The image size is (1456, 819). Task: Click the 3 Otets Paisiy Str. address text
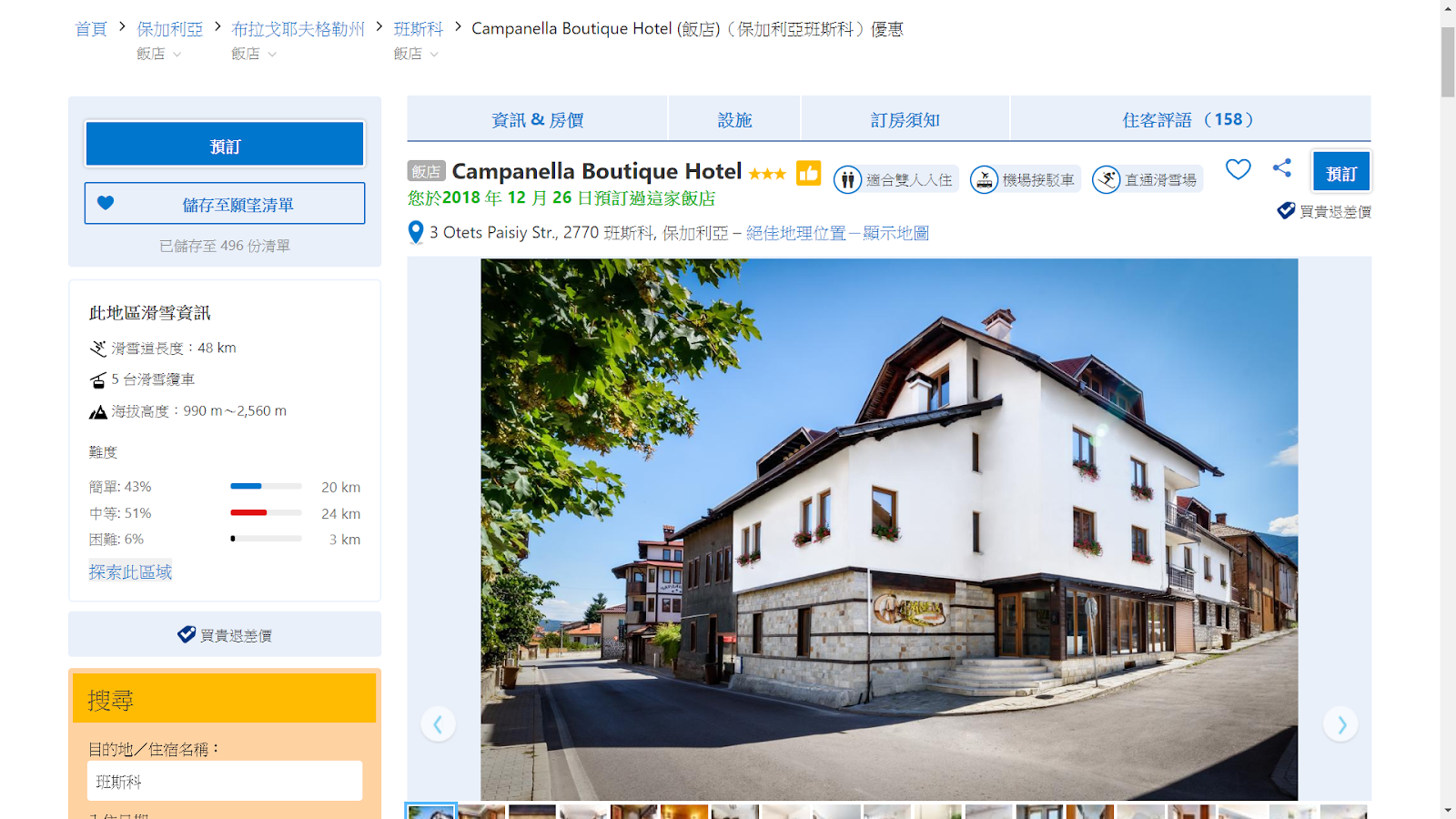pyautogui.click(x=579, y=233)
